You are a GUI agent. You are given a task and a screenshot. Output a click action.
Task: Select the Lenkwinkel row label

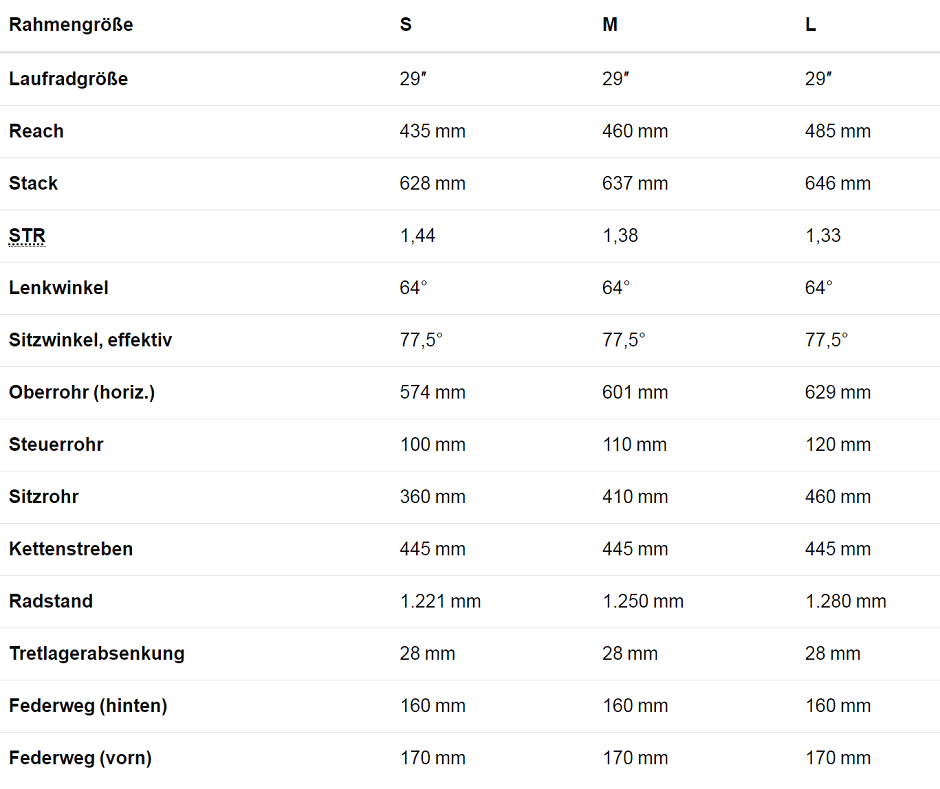[59, 288]
